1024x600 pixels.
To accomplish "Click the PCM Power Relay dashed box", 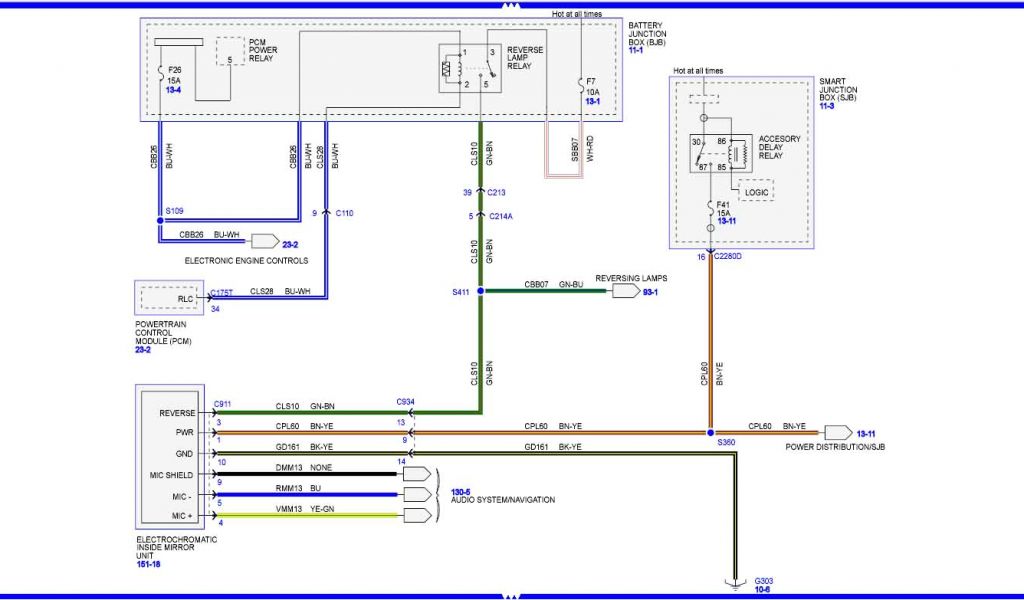I will [230, 53].
